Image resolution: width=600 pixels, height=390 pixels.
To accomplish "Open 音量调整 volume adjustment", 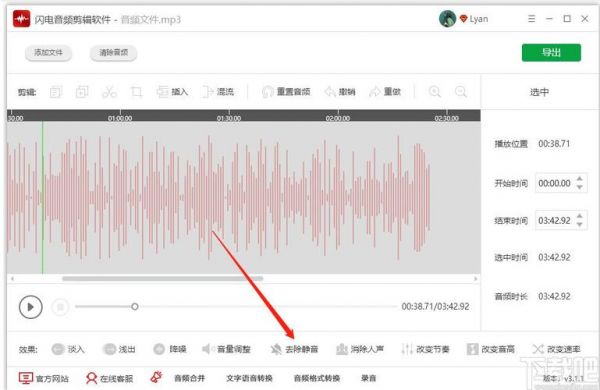I will tap(226, 349).
